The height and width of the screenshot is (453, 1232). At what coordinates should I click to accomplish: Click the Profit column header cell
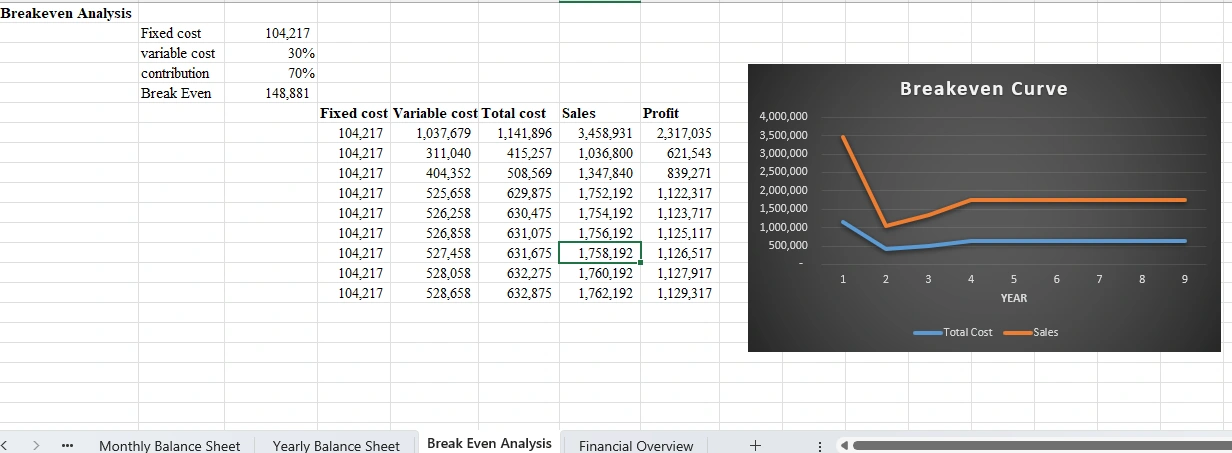point(661,113)
